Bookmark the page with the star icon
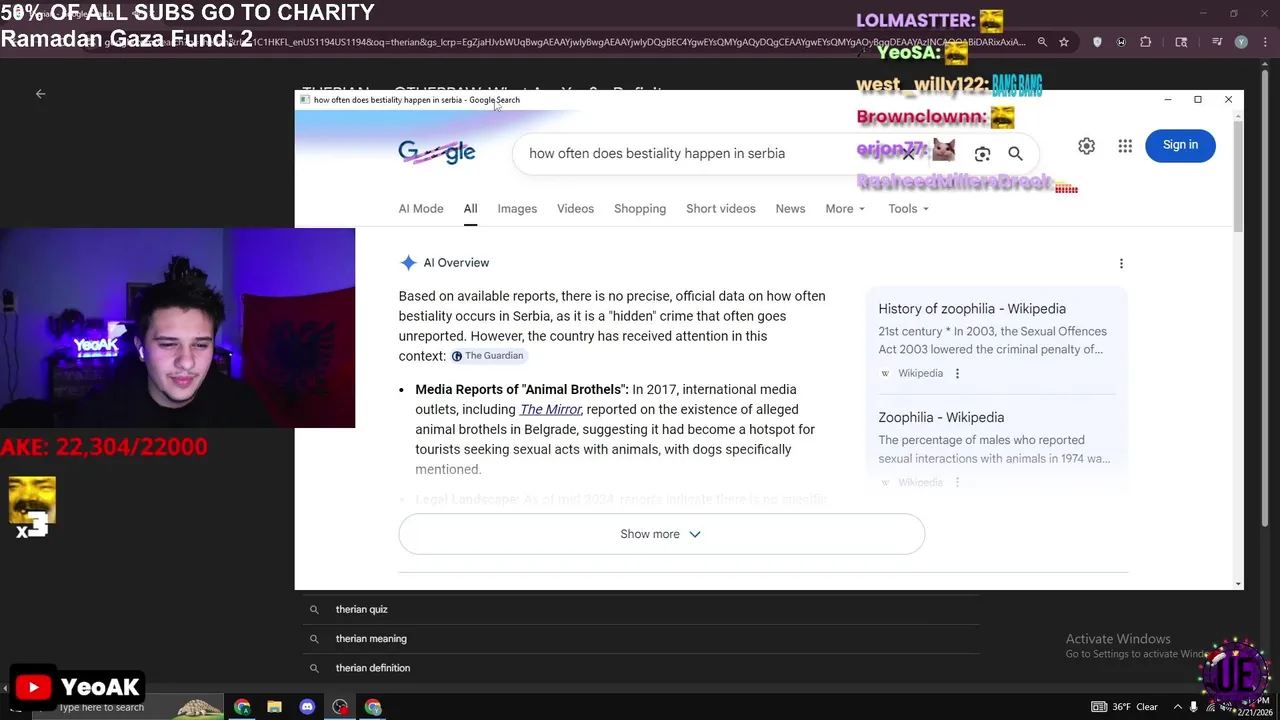Screen dimensions: 1280x720 [1064, 42]
